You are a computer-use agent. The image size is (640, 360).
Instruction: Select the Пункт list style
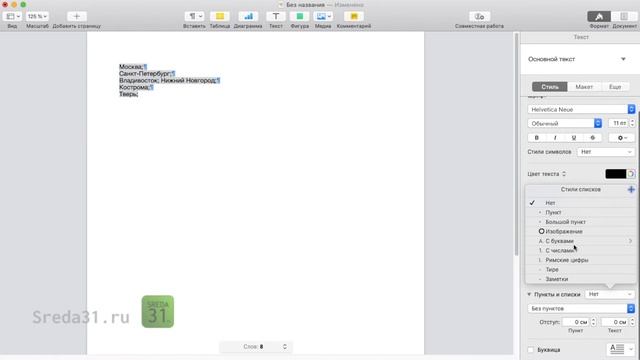pos(580,212)
